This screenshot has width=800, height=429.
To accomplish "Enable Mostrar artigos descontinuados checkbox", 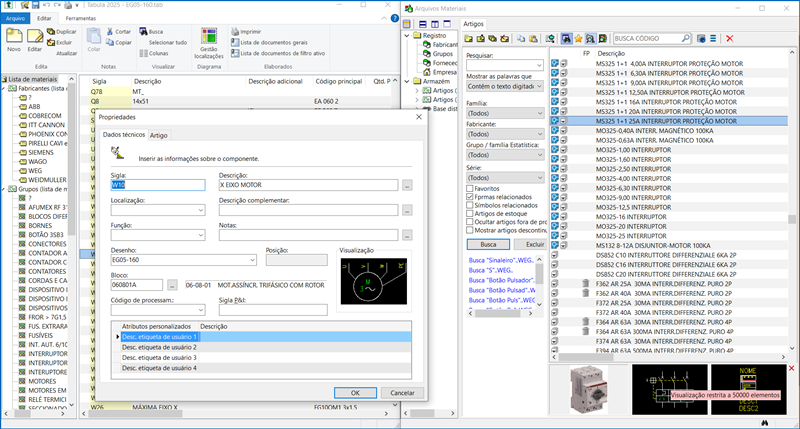I will pyautogui.click(x=470, y=230).
